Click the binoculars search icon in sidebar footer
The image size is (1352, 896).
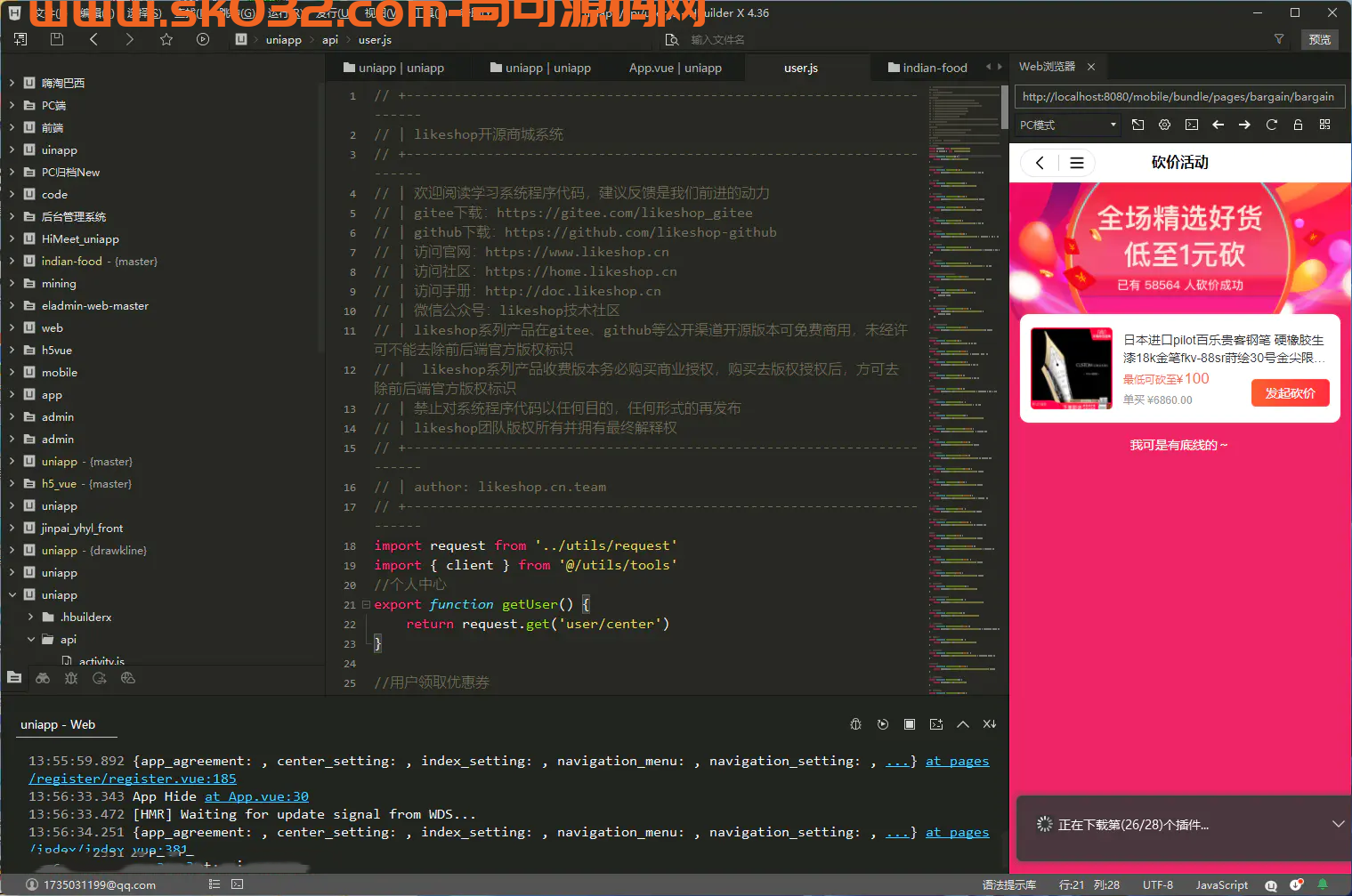[43, 678]
